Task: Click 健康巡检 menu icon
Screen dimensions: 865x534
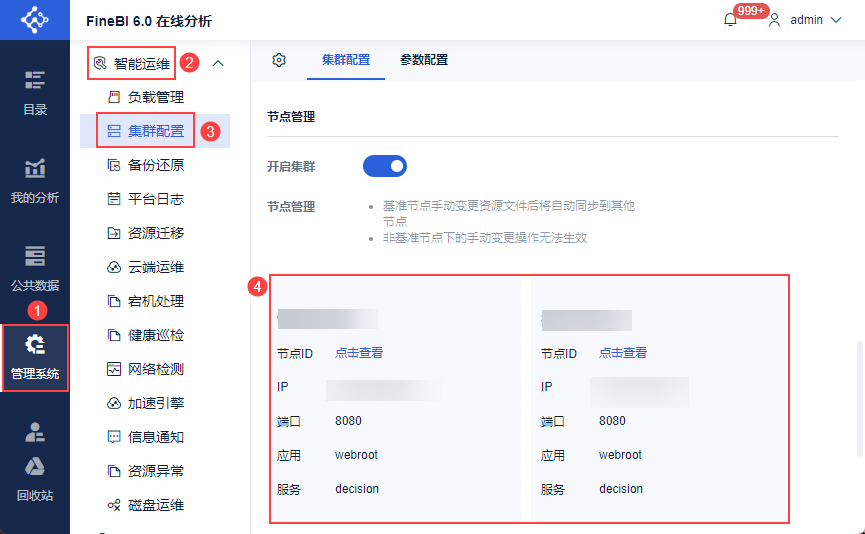Action: [114, 335]
